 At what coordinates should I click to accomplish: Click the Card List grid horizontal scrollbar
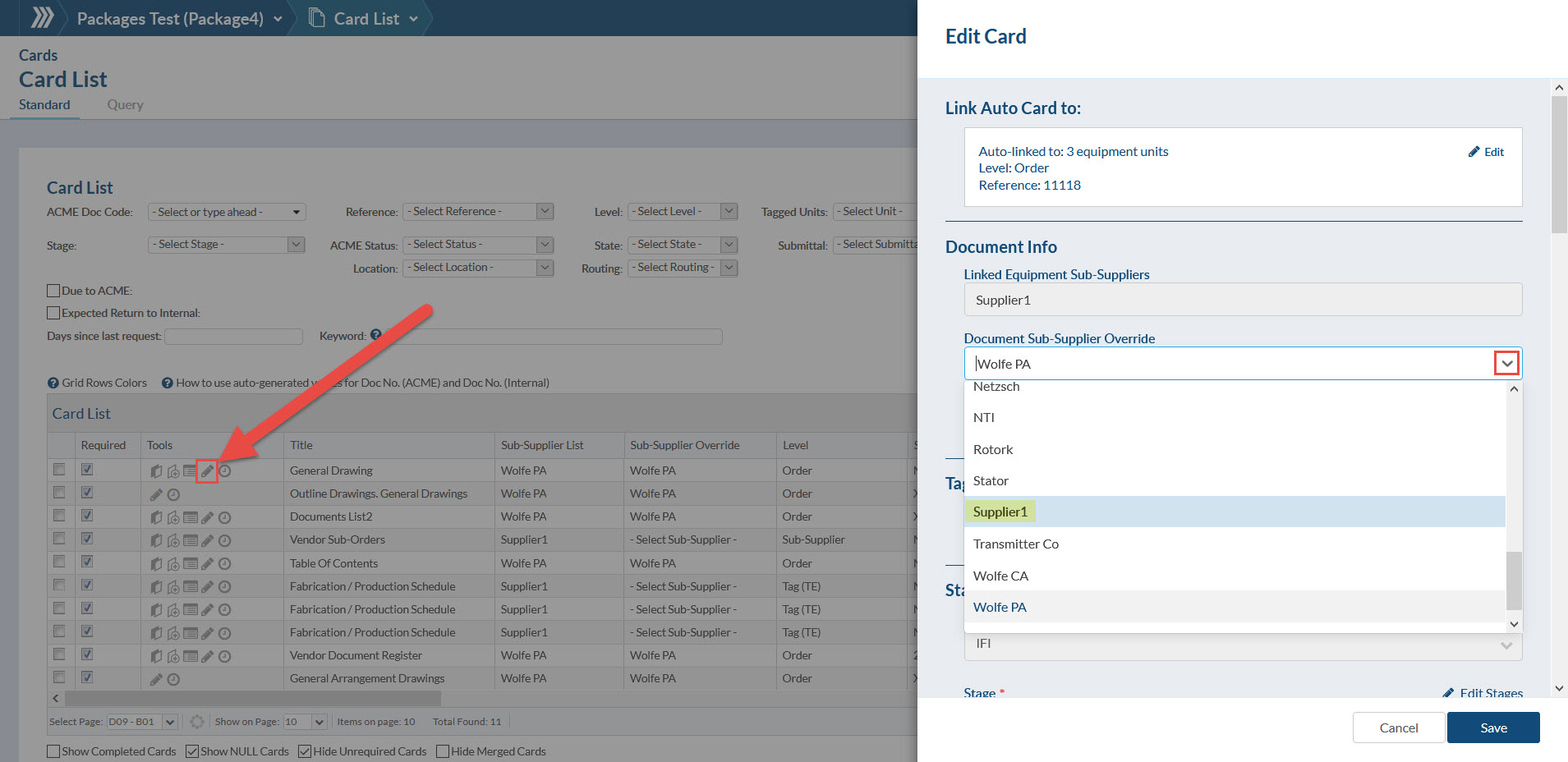pos(253,698)
